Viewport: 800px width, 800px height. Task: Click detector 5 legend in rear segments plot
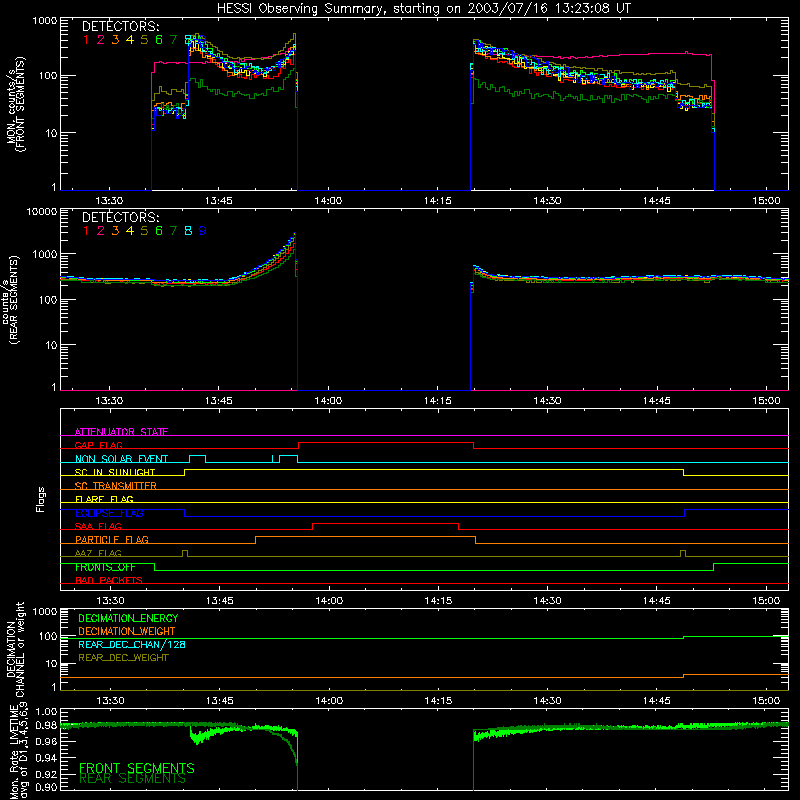pos(144,231)
